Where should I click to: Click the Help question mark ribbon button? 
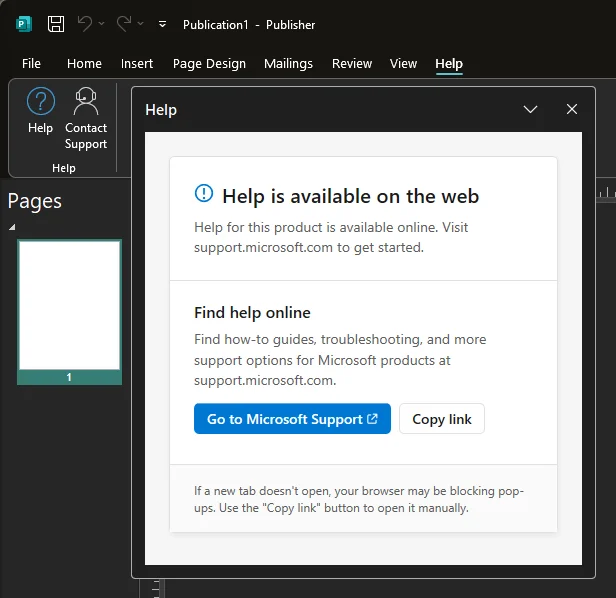[x=40, y=111]
